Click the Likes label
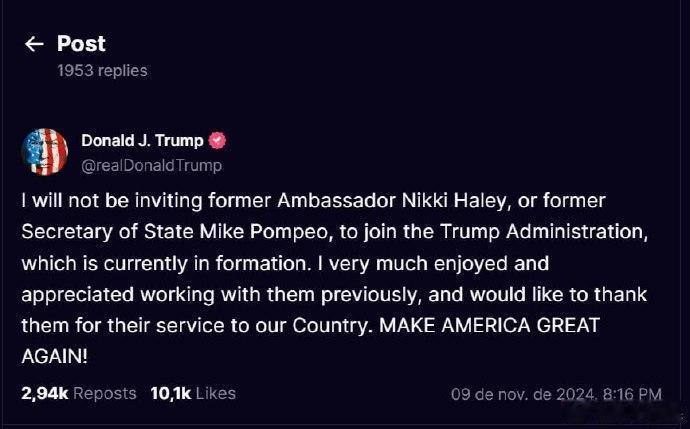 216,393
